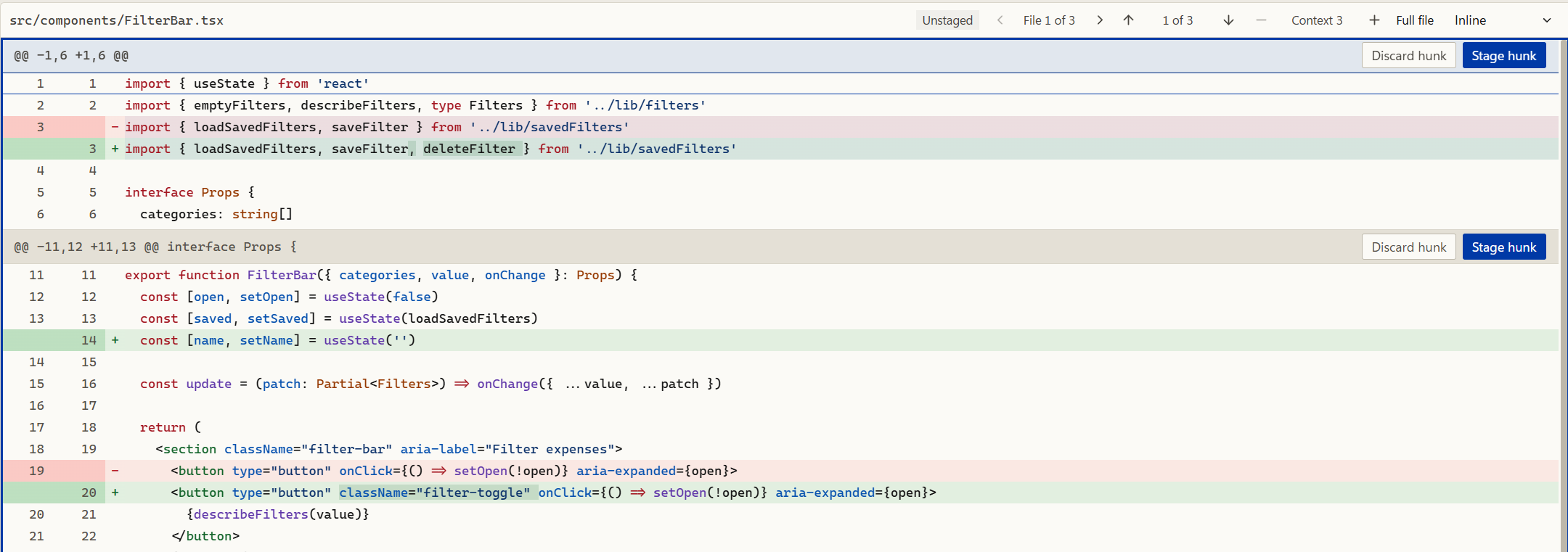Click the File 1 of 3 label
The image size is (1568, 552).
1049,20
